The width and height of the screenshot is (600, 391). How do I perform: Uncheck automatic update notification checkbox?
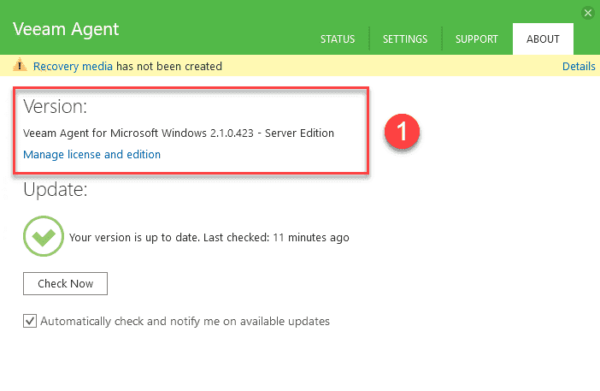[30, 321]
